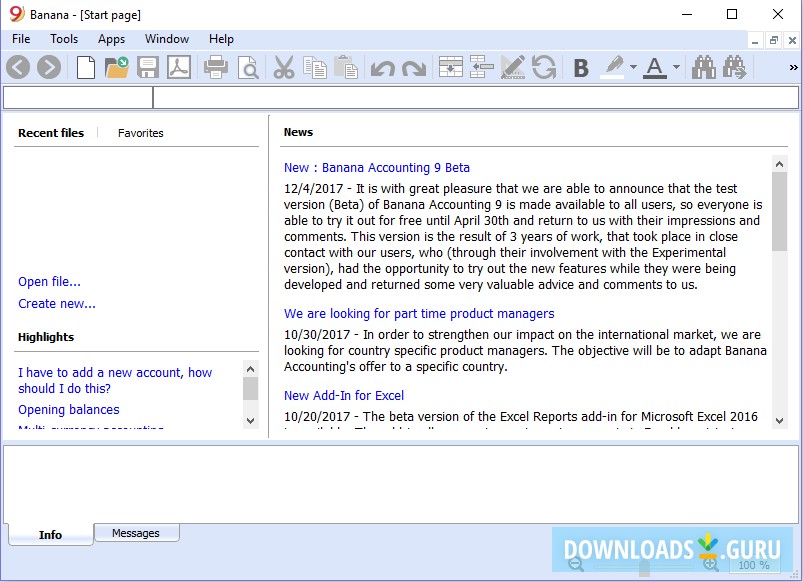Viewport: 803px width, 582px height.
Task: Open print preview with the magnifier page icon
Action: (248, 68)
